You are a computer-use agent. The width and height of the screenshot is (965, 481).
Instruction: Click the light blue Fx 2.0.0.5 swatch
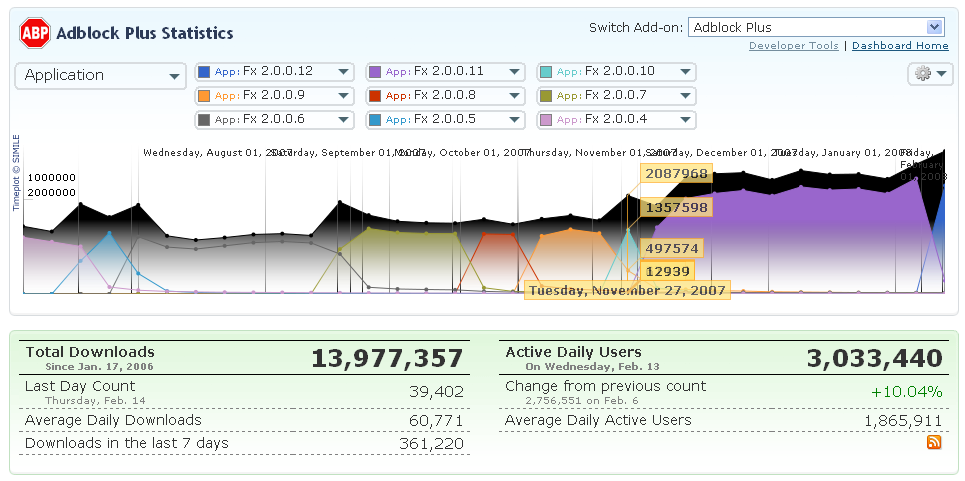click(x=375, y=120)
